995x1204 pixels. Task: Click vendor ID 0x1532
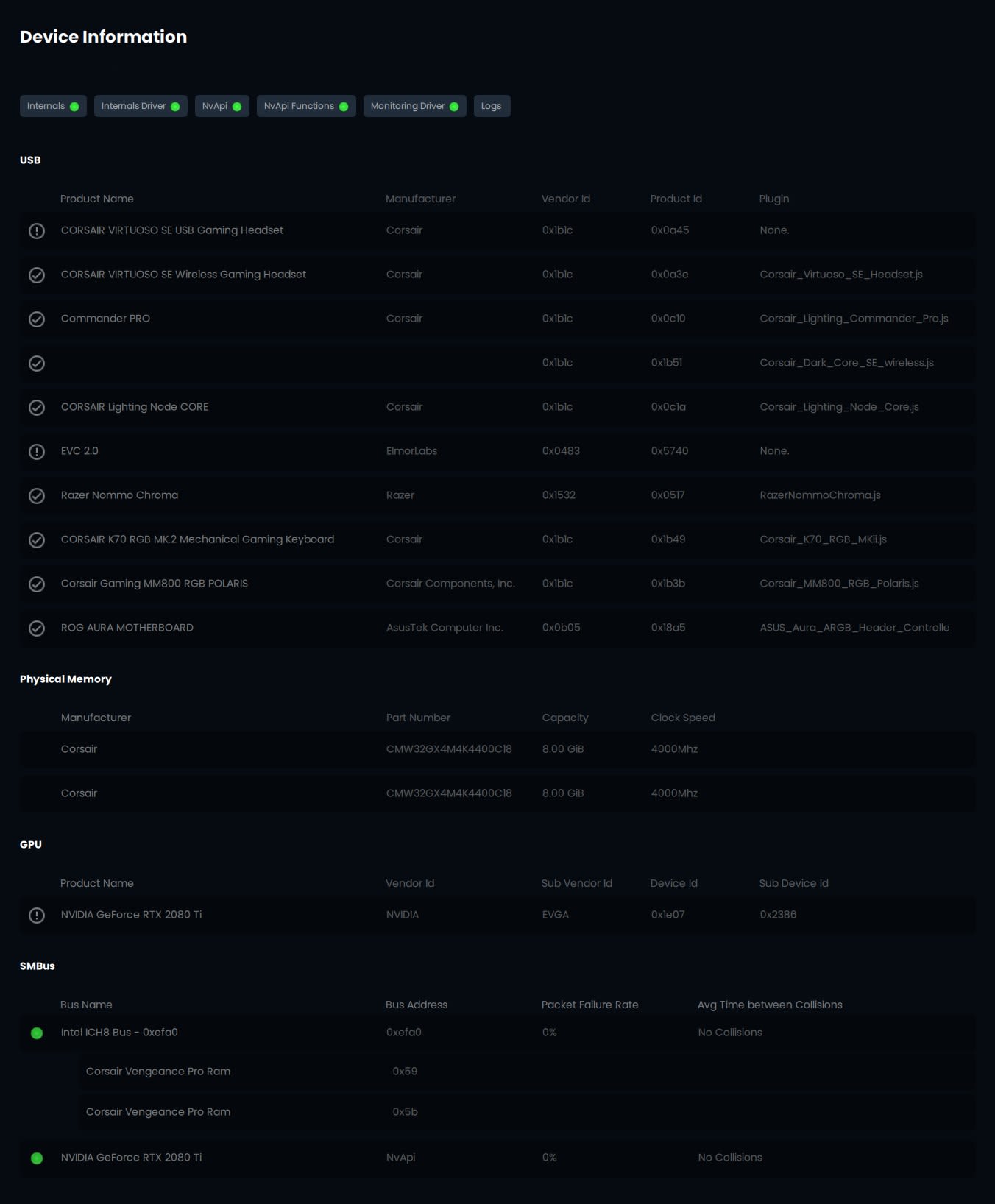tap(559, 495)
